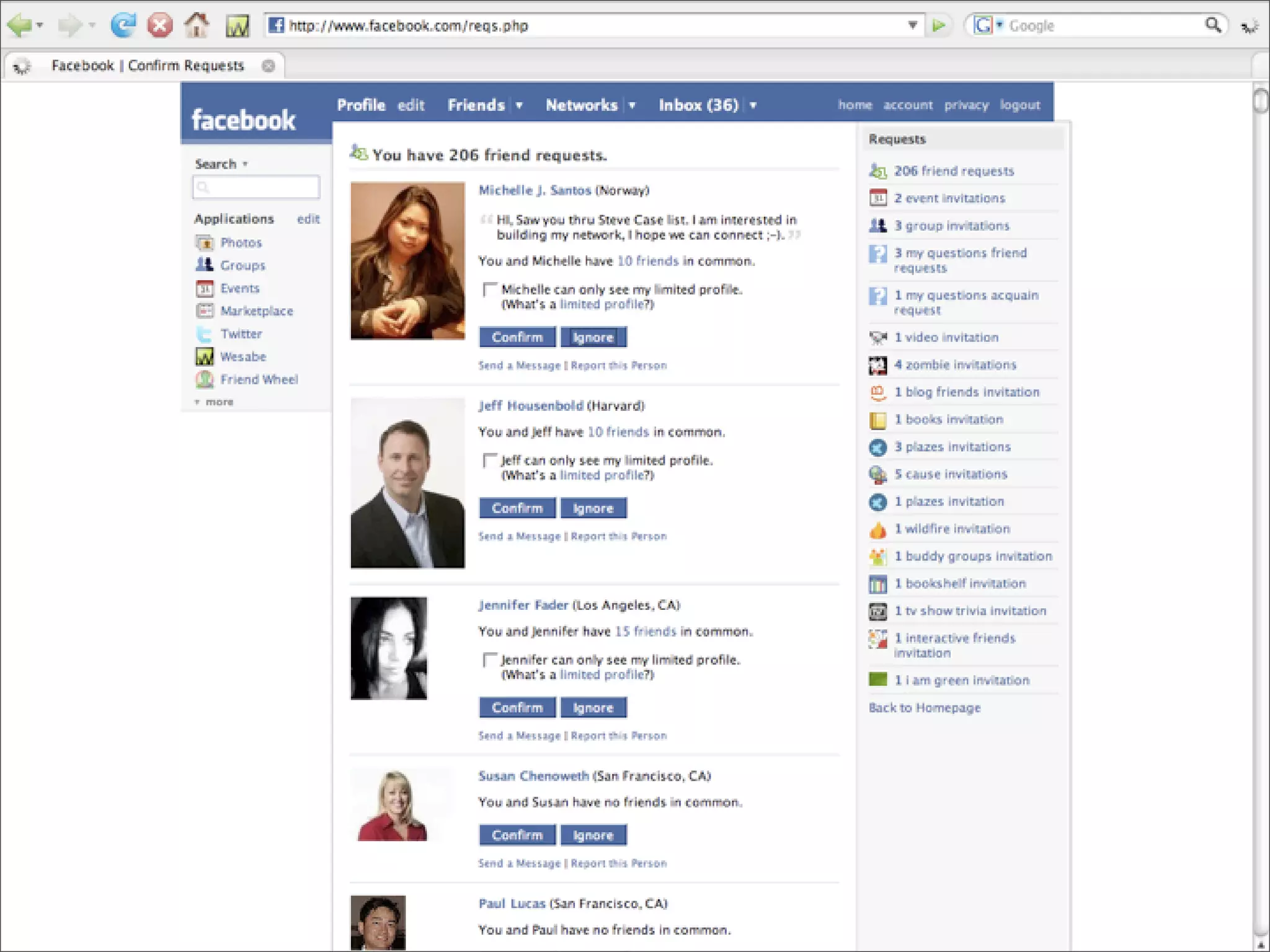The image size is (1270, 952).
Task: Expand the Inbox menu dropdown arrow
Action: [753, 105]
